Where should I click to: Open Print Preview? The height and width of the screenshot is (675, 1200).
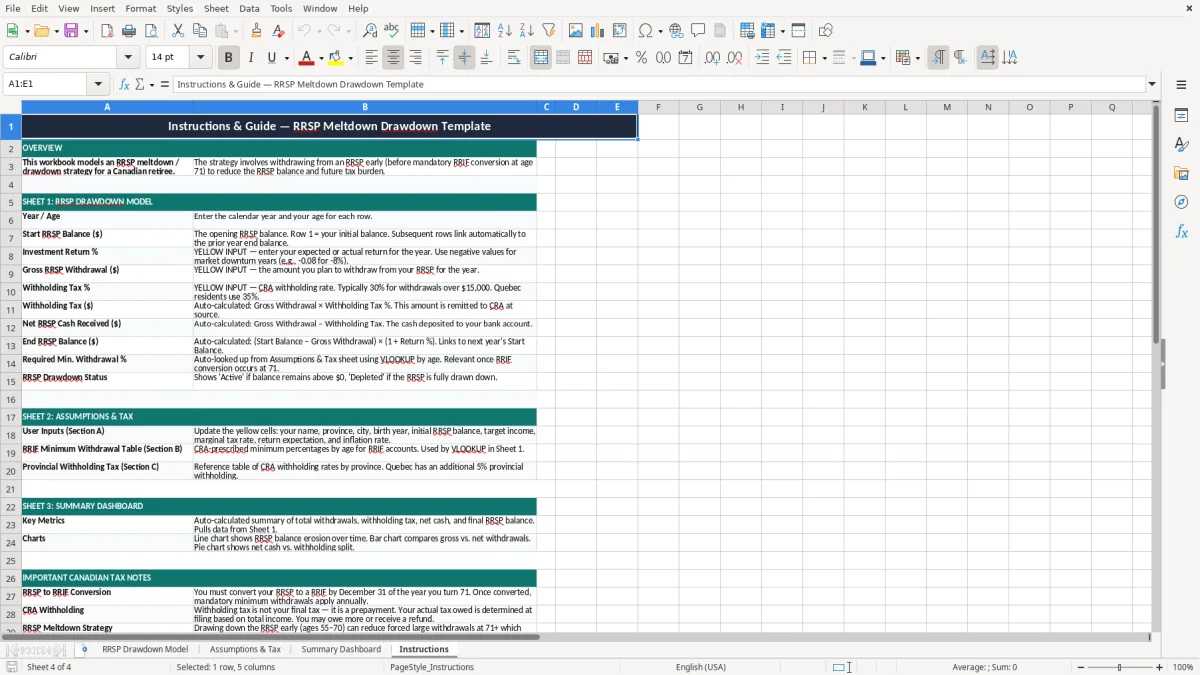(151, 31)
